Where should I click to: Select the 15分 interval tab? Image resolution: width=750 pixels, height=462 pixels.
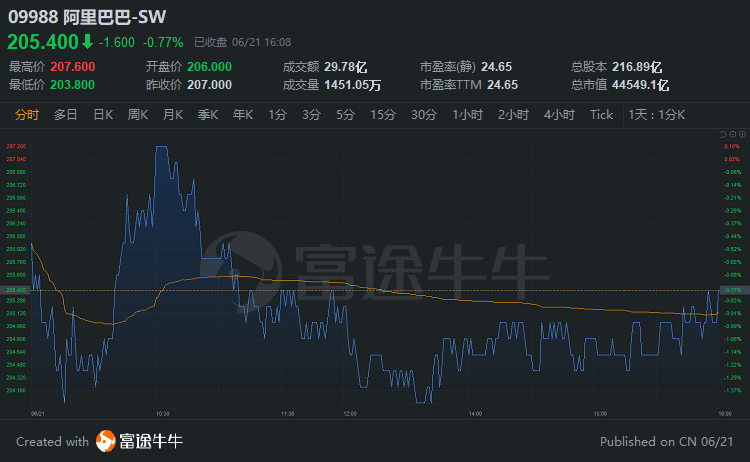[383, 115]
